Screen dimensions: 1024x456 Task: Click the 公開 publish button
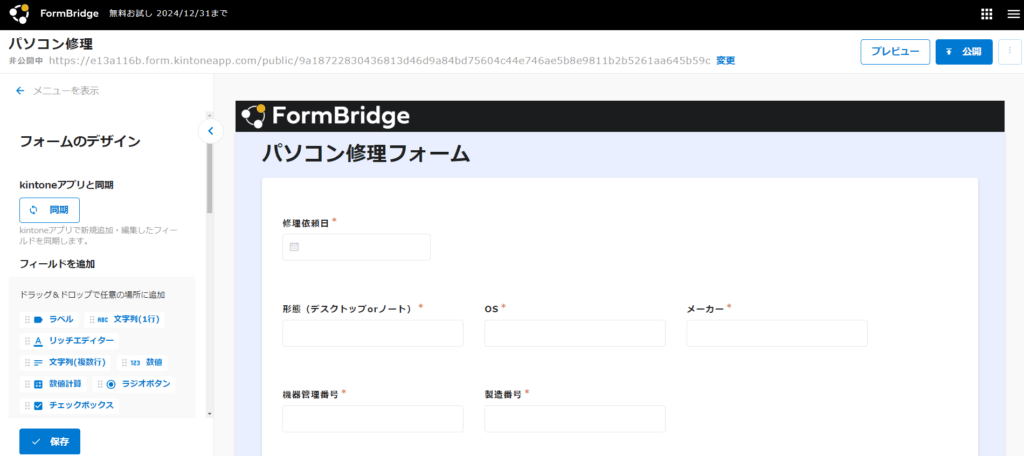tap(964, 52)
